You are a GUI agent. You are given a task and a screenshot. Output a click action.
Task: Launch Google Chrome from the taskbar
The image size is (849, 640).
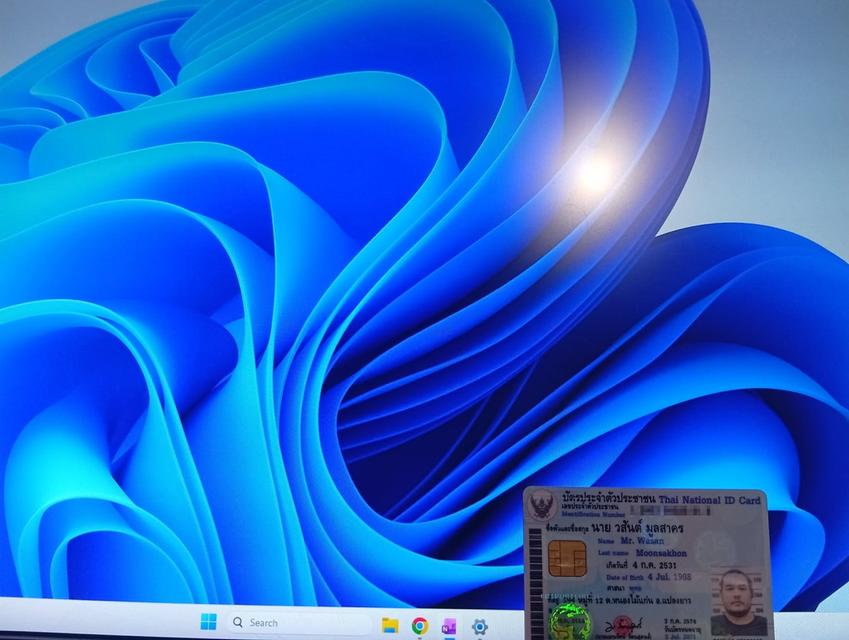pos(420,626)
